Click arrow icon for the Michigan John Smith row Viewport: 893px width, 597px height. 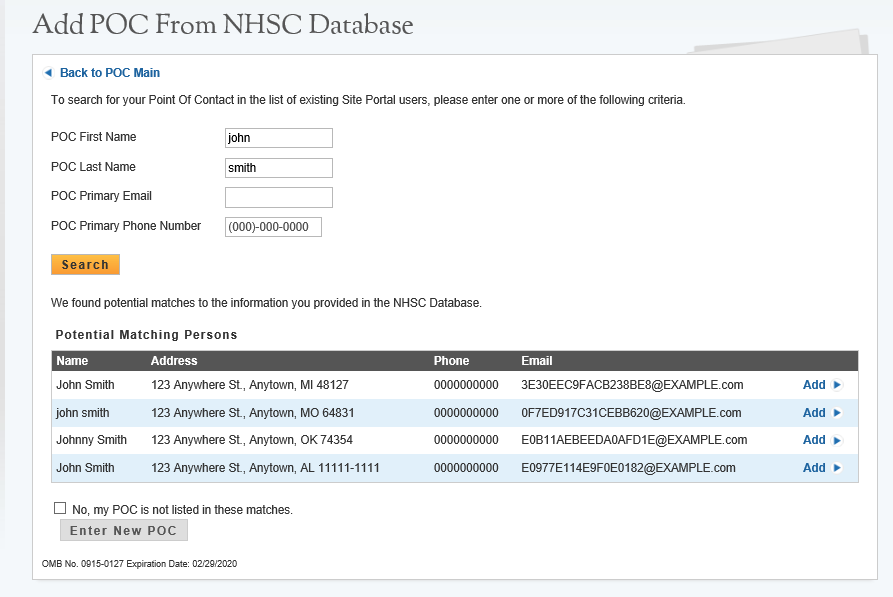[x=838, y=385]
